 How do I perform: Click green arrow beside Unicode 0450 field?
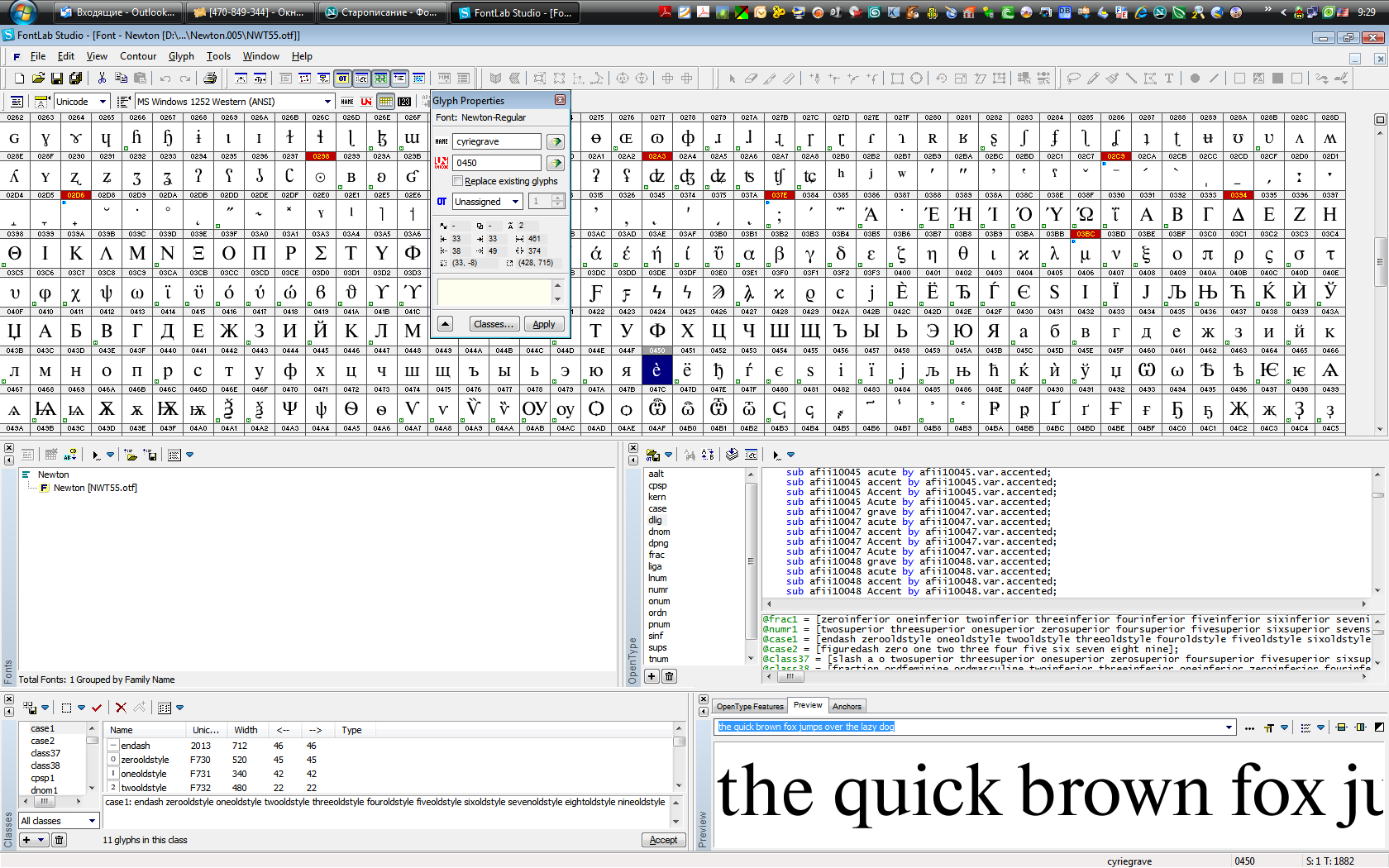click(556, 163)
